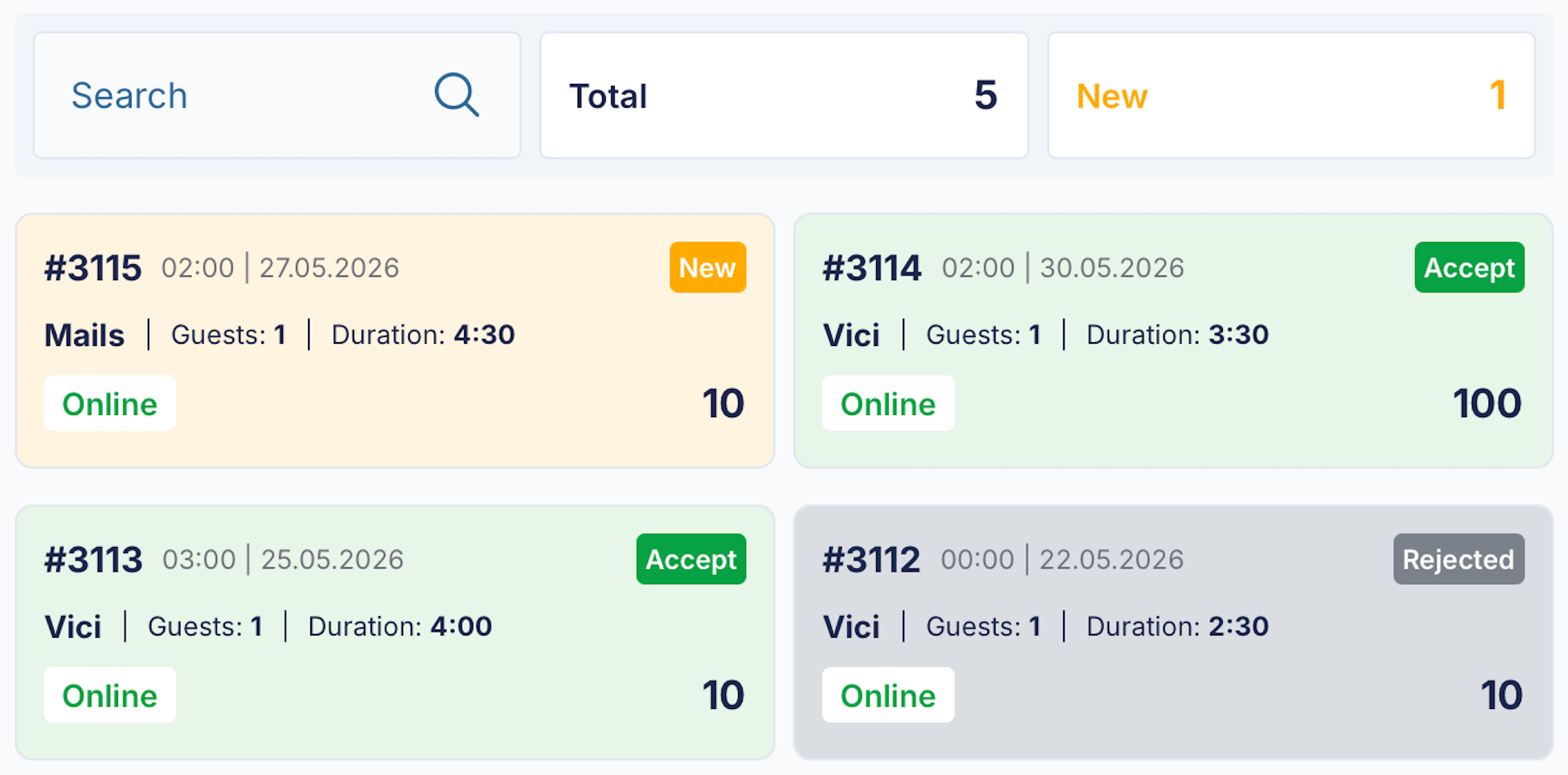Image resolution: width=1568 pixels, height=775 pixels.
Task: Click the name Mails on booking #3115
Action: click(x=85, y=335)
